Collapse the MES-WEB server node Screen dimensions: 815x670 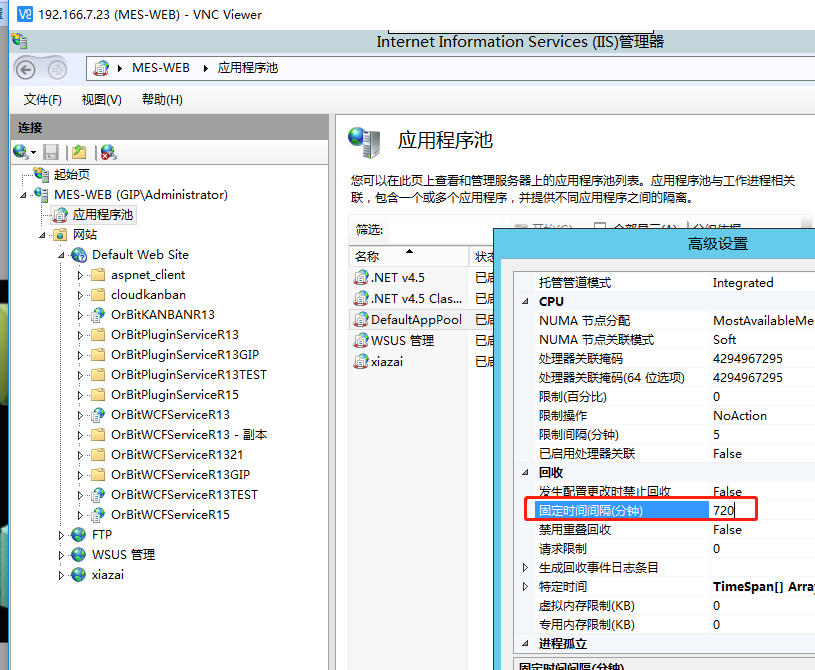point(23,195)
